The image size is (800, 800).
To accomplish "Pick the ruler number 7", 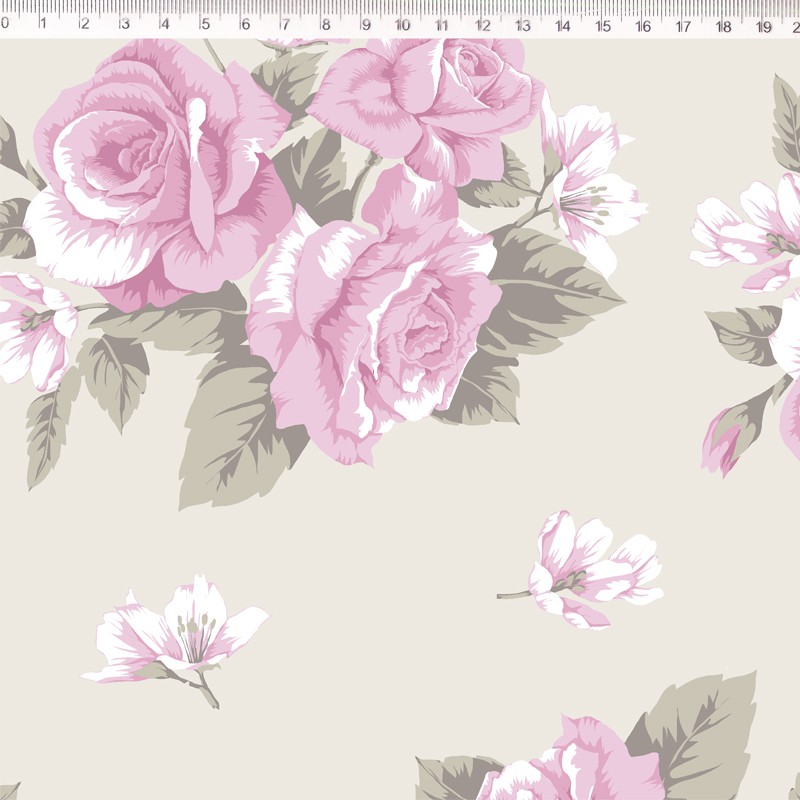I will coord(286,24).
